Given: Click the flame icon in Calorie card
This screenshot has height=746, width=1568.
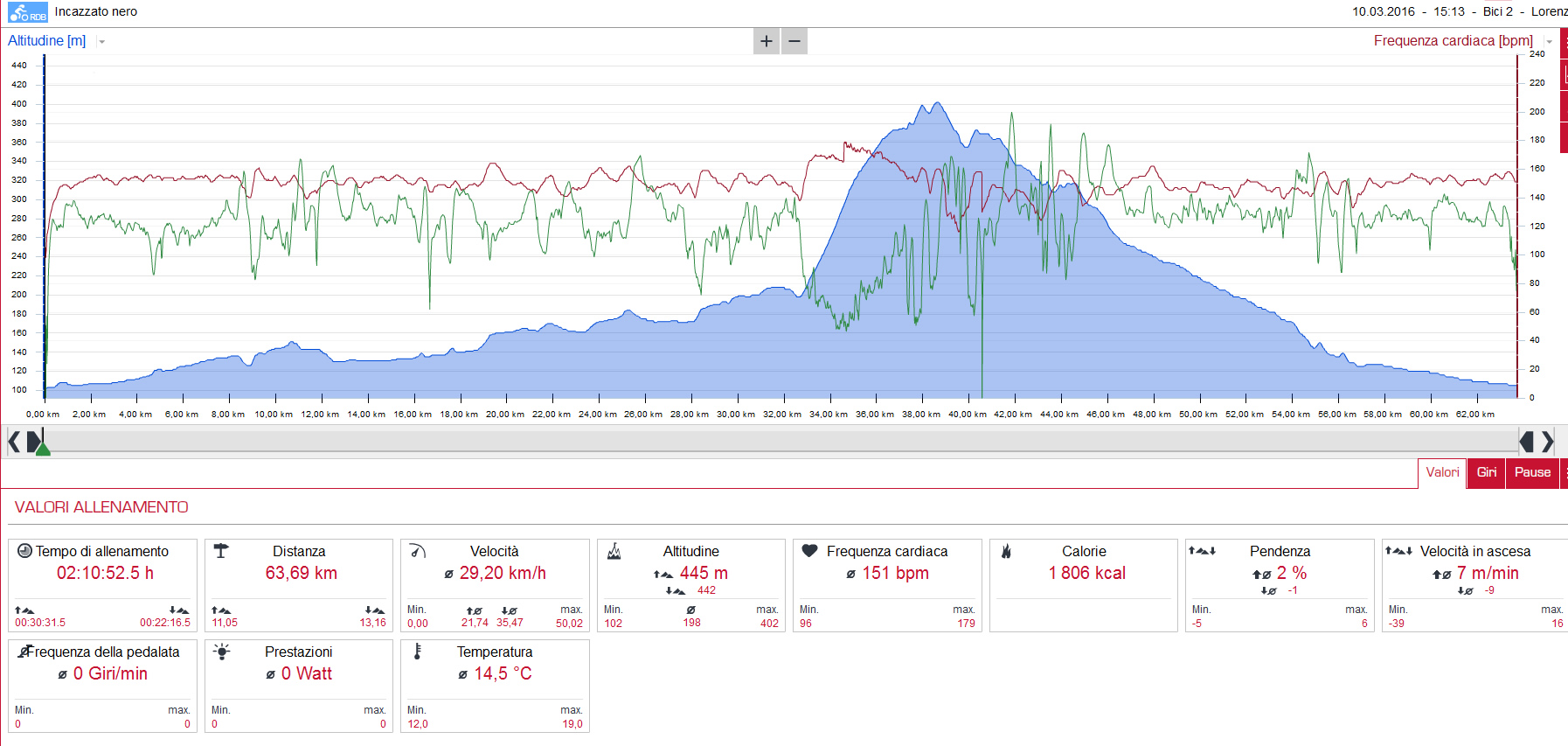Looking at the screenshot, I should coord(1006,551).
